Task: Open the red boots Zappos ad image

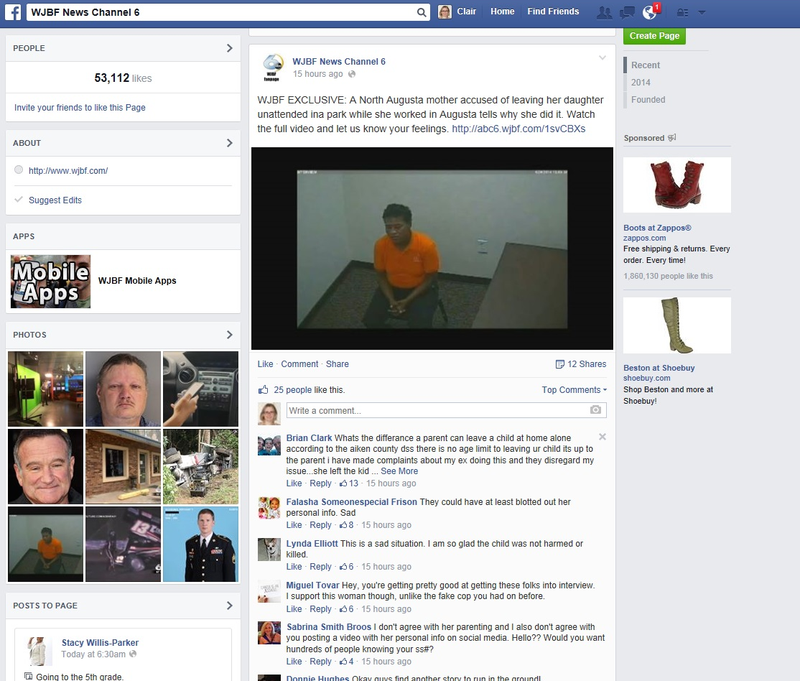Action: (677, 185)
